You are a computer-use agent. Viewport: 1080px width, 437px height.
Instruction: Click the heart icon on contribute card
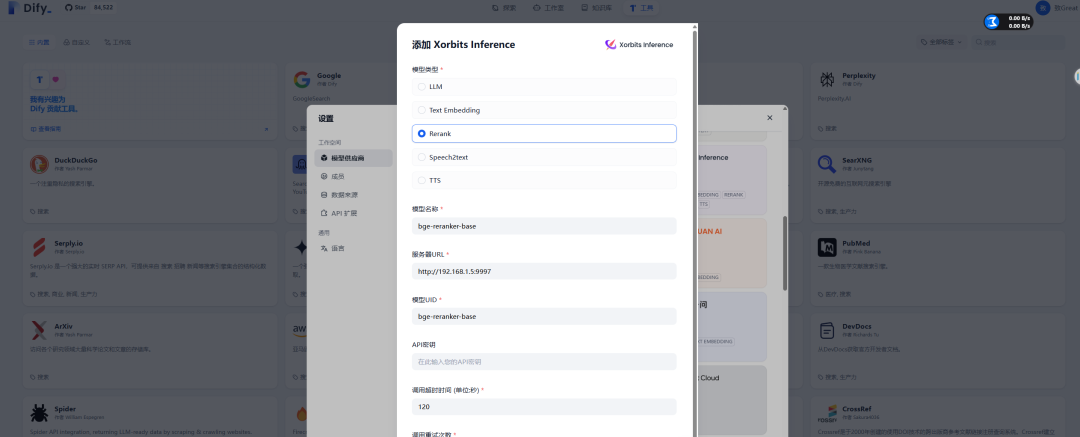[x=56, y=80]
